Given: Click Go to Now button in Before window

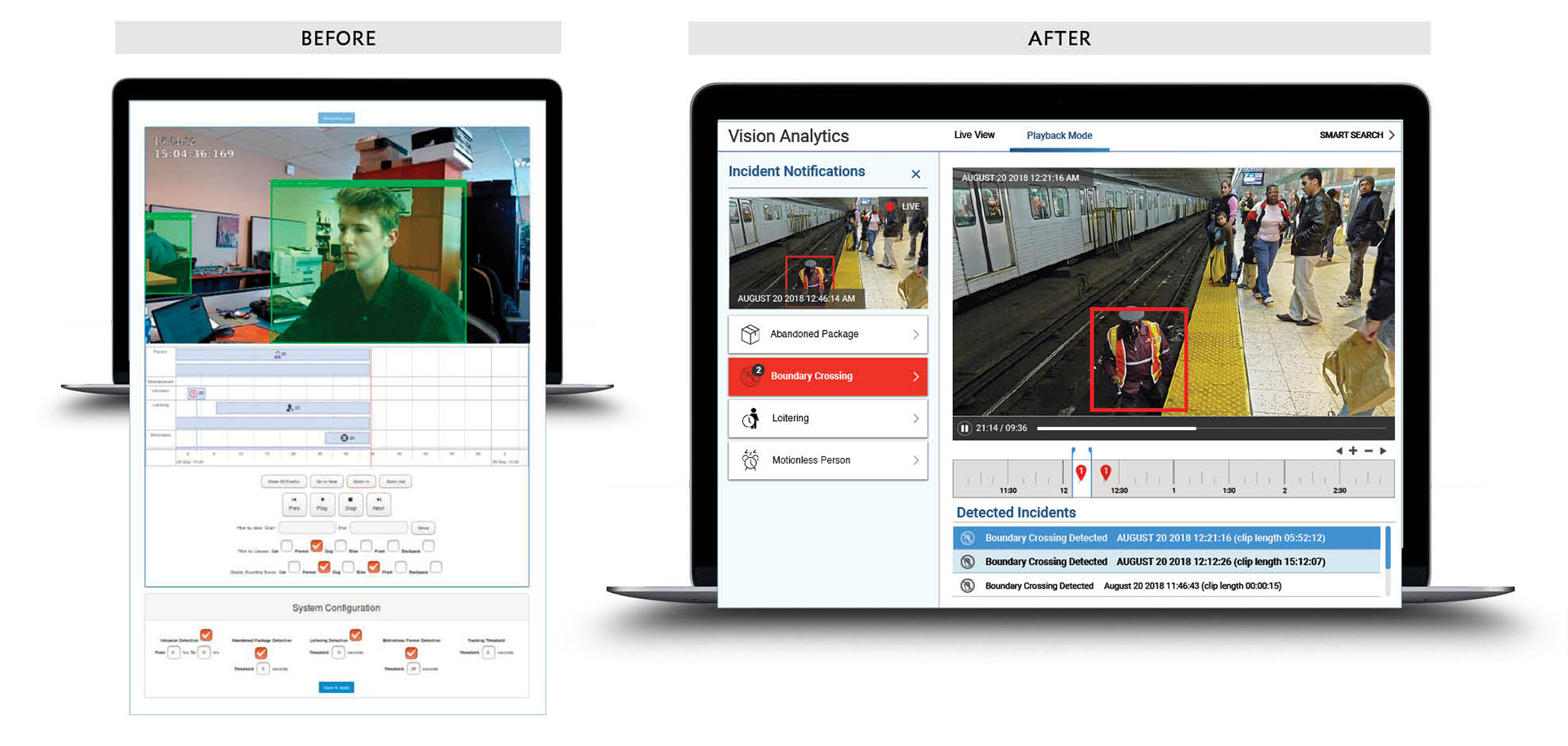Looking at the screenshot, I should [327, 482].
